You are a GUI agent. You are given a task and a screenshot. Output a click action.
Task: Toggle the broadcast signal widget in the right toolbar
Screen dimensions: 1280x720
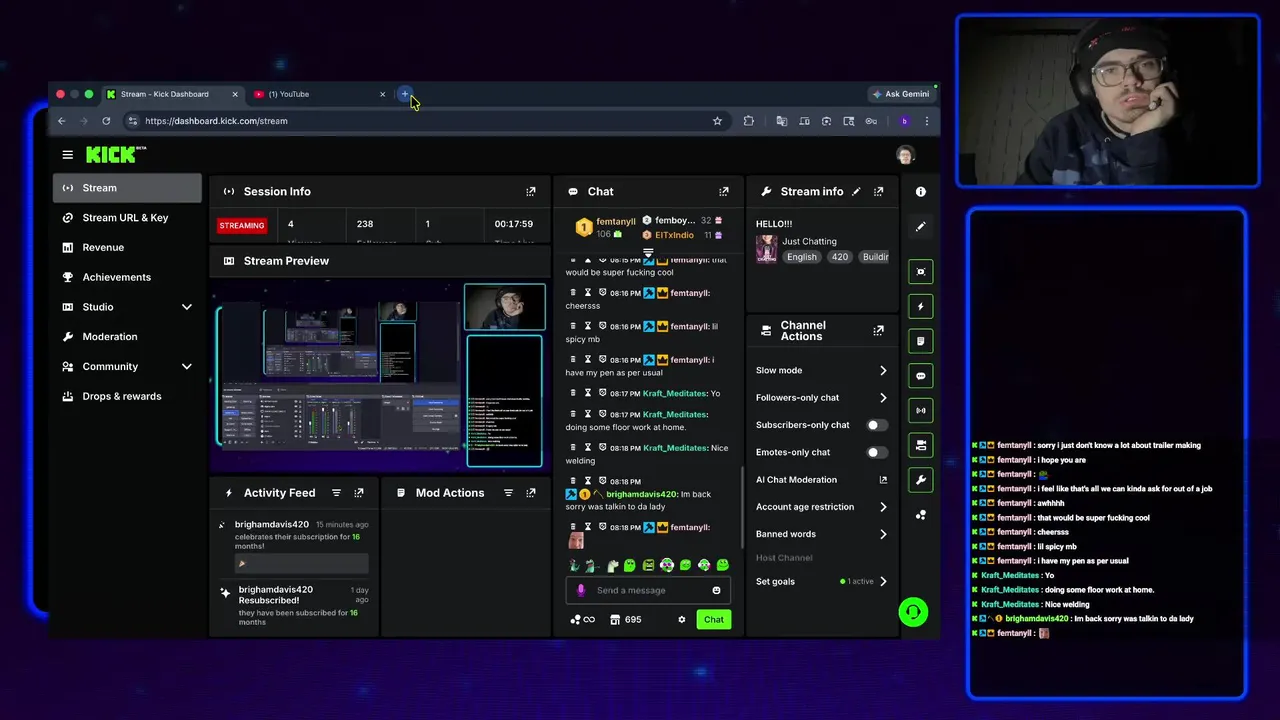tap(921, 410)
